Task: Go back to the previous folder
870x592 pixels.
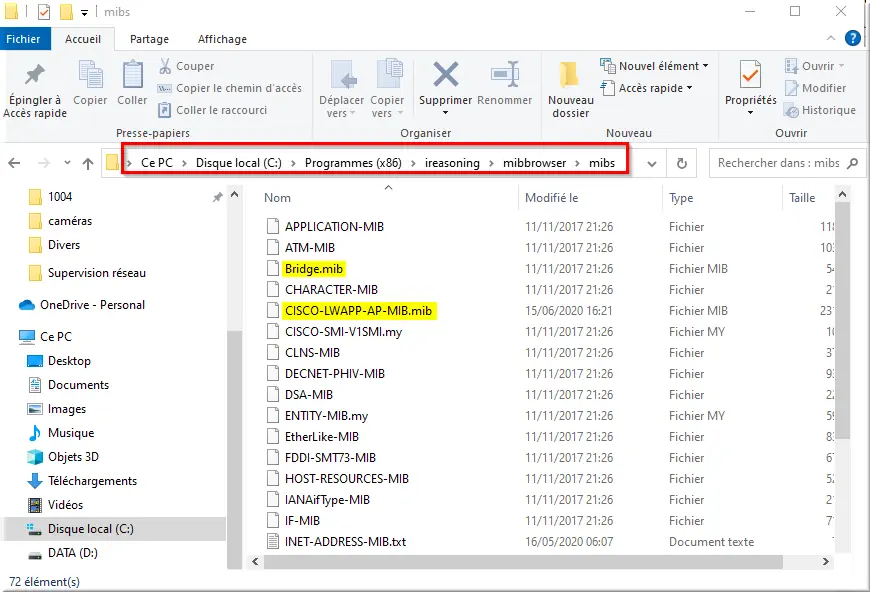Action: [15, 163]
